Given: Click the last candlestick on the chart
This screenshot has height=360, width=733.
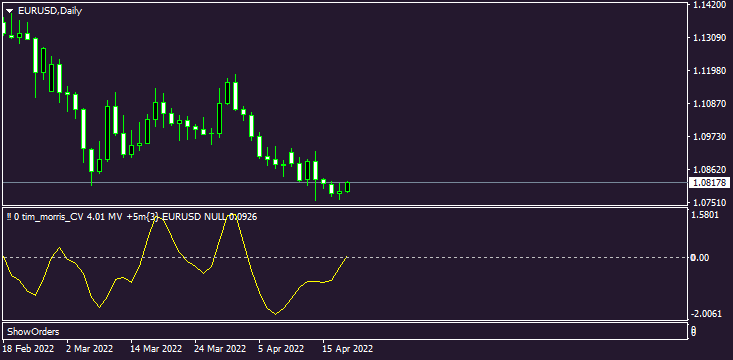Looking at the screenshot, I should click(x=347, y=187).
